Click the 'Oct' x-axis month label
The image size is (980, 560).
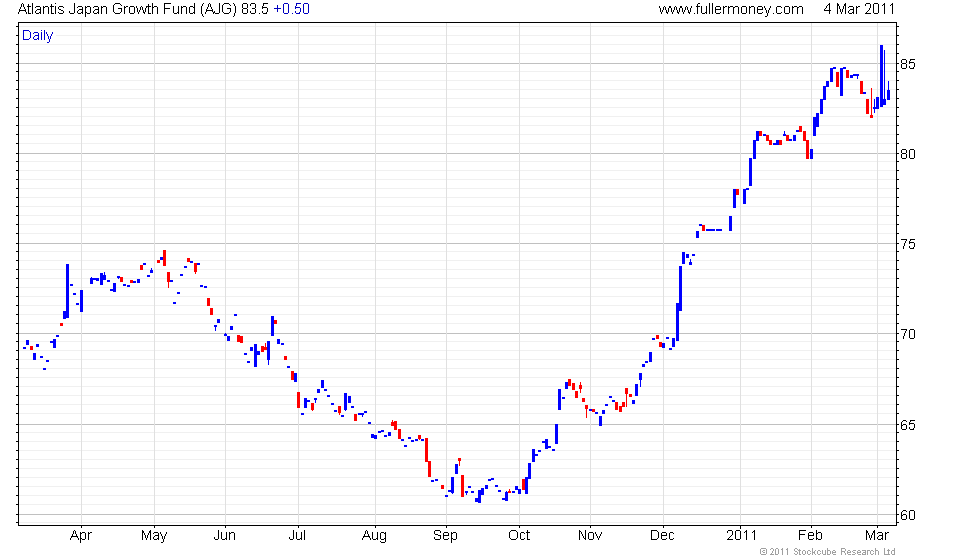tap(519, 536)
